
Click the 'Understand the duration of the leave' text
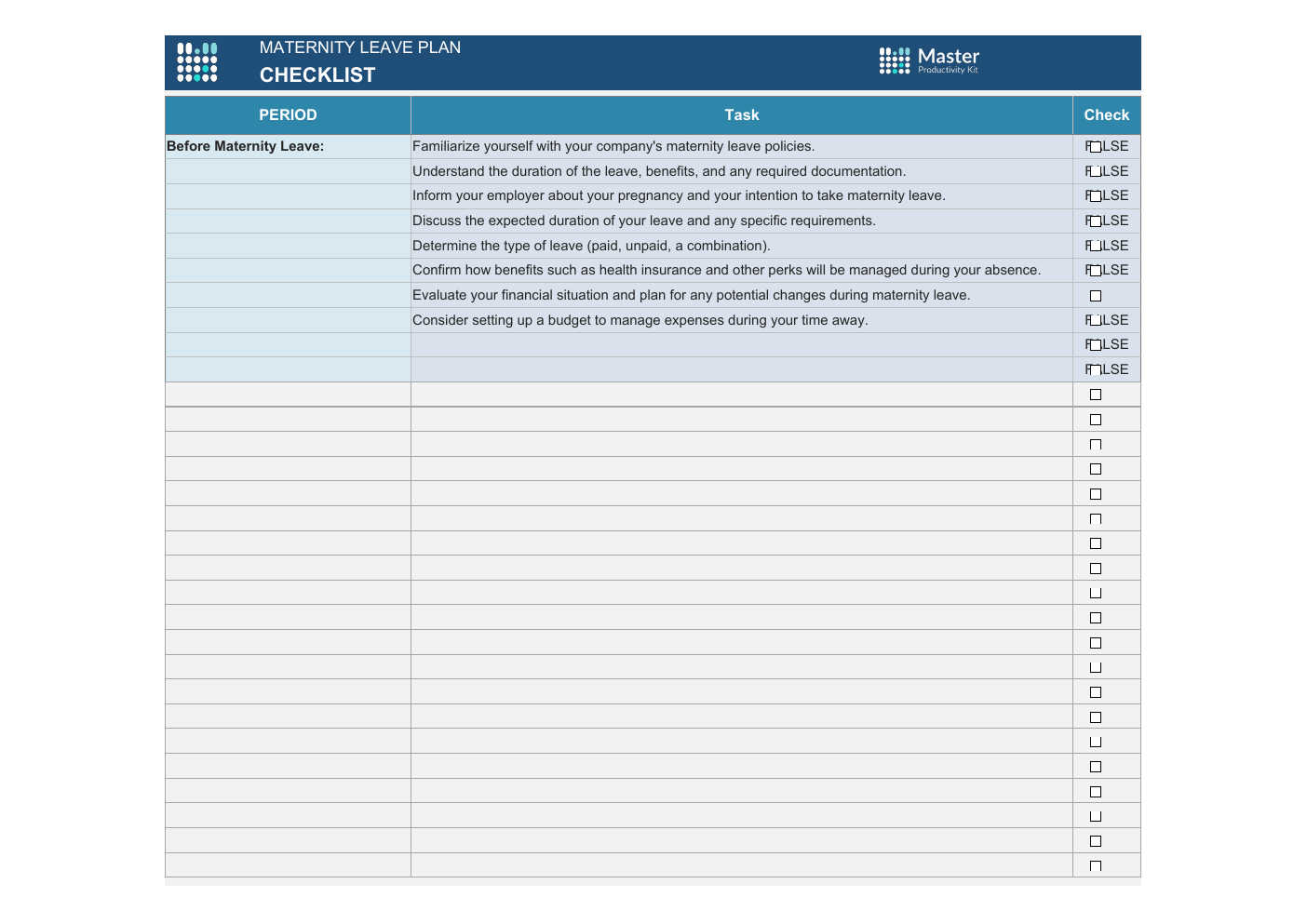pyautogui.click(x=659, y=171)
